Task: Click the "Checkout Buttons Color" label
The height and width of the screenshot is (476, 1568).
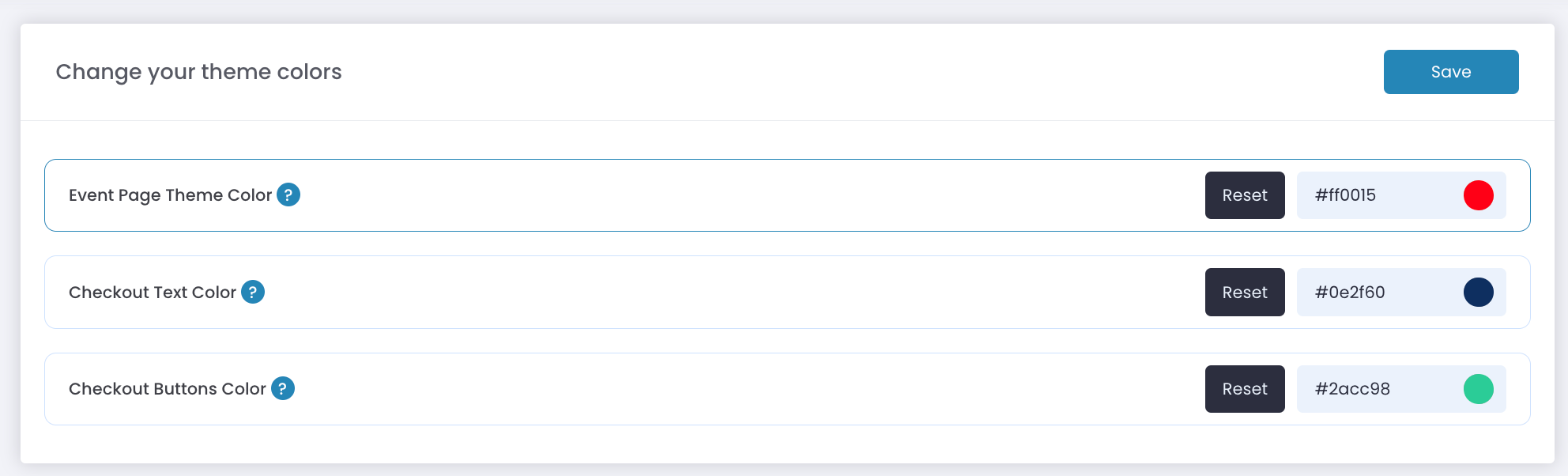Action: point(168,389)
